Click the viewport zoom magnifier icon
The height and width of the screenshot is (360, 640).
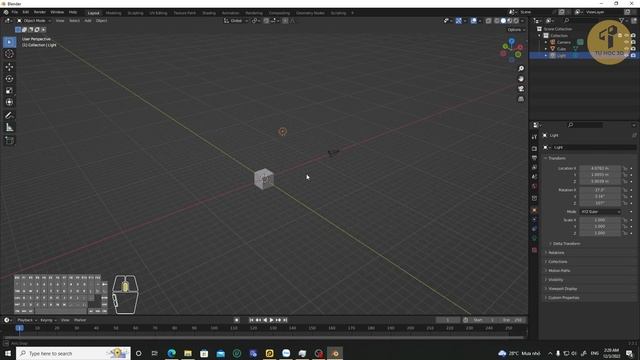(521, 69)
